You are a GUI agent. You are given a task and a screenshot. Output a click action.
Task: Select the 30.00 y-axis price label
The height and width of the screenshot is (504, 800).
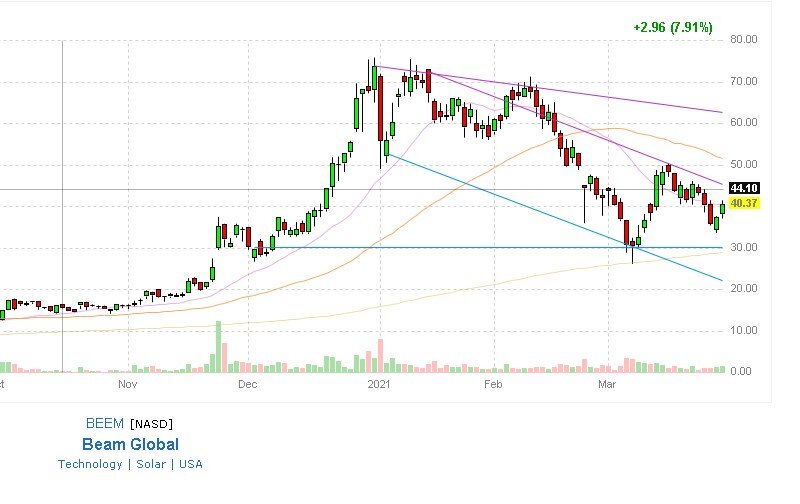click(744, 247)
